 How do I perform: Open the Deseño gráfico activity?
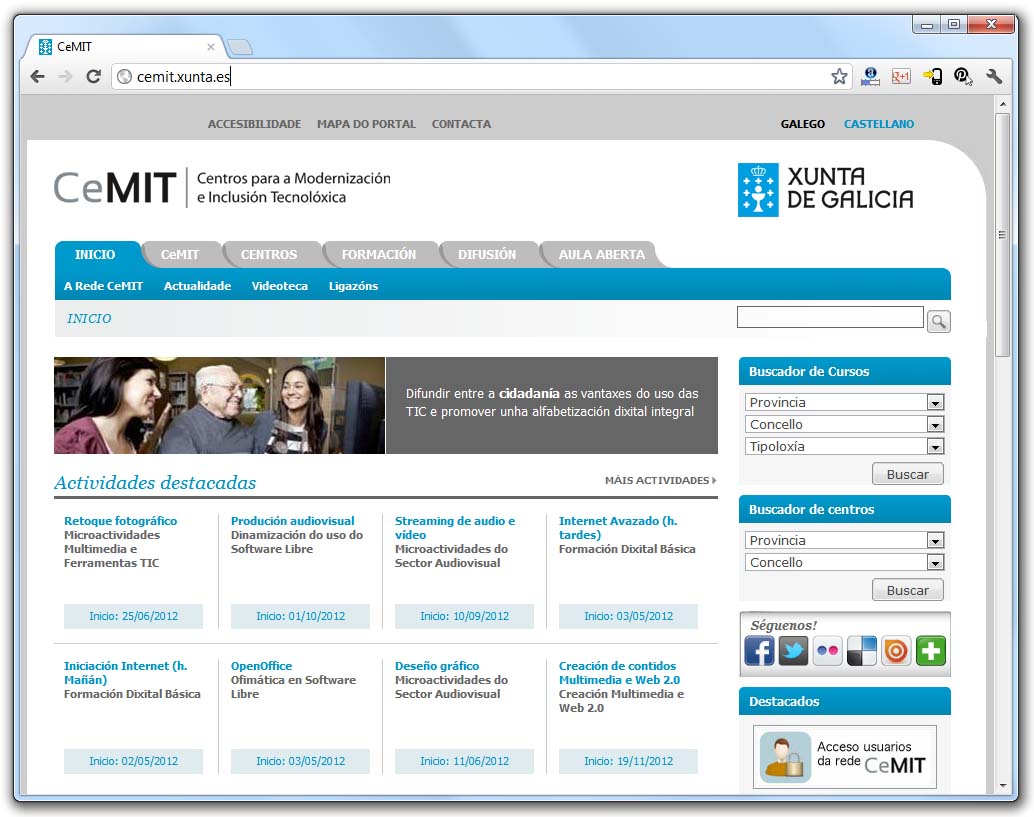coord(437,666)
